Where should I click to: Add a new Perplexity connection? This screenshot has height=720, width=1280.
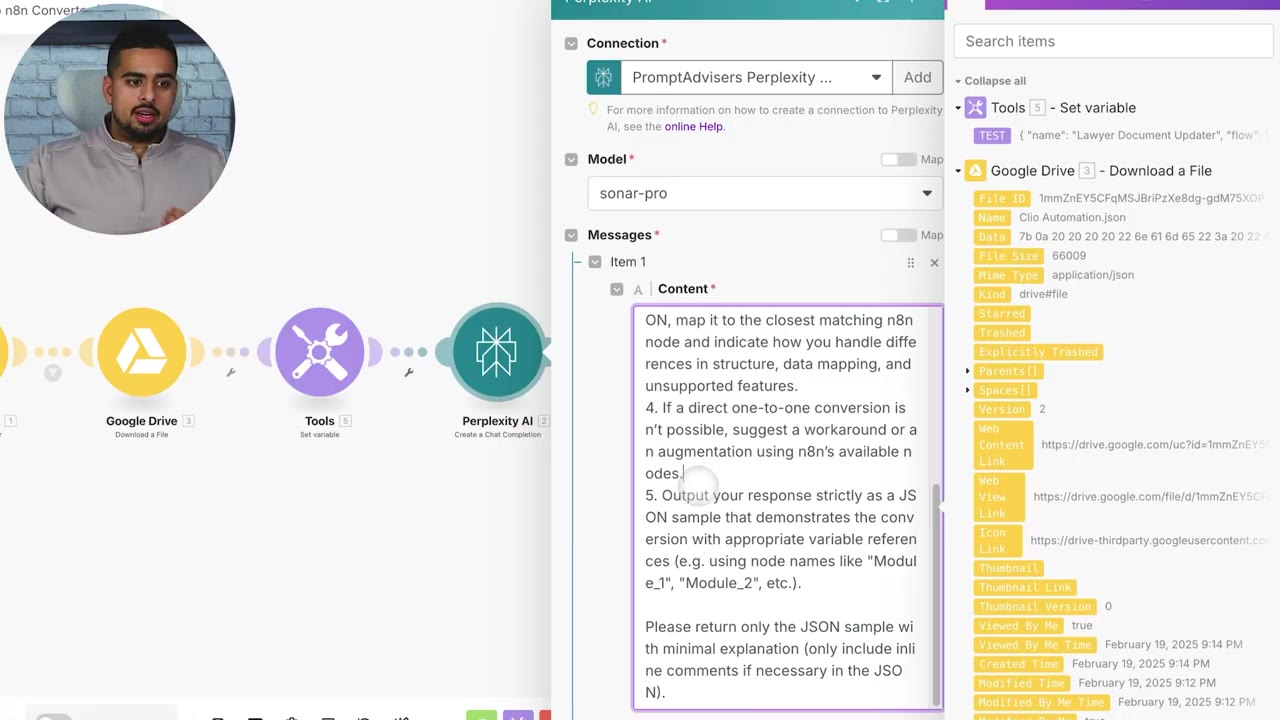(917, 77)
